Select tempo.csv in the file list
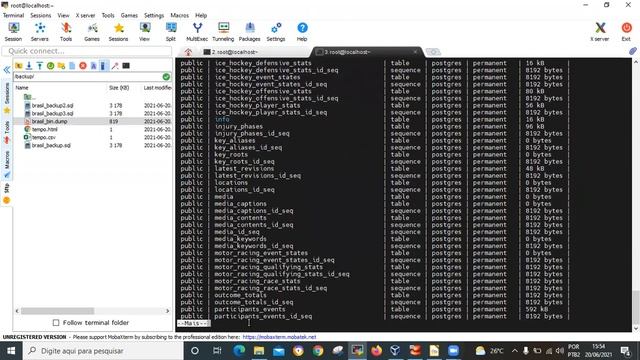Screen dimensions: 640x360 [x=44, y=137]
